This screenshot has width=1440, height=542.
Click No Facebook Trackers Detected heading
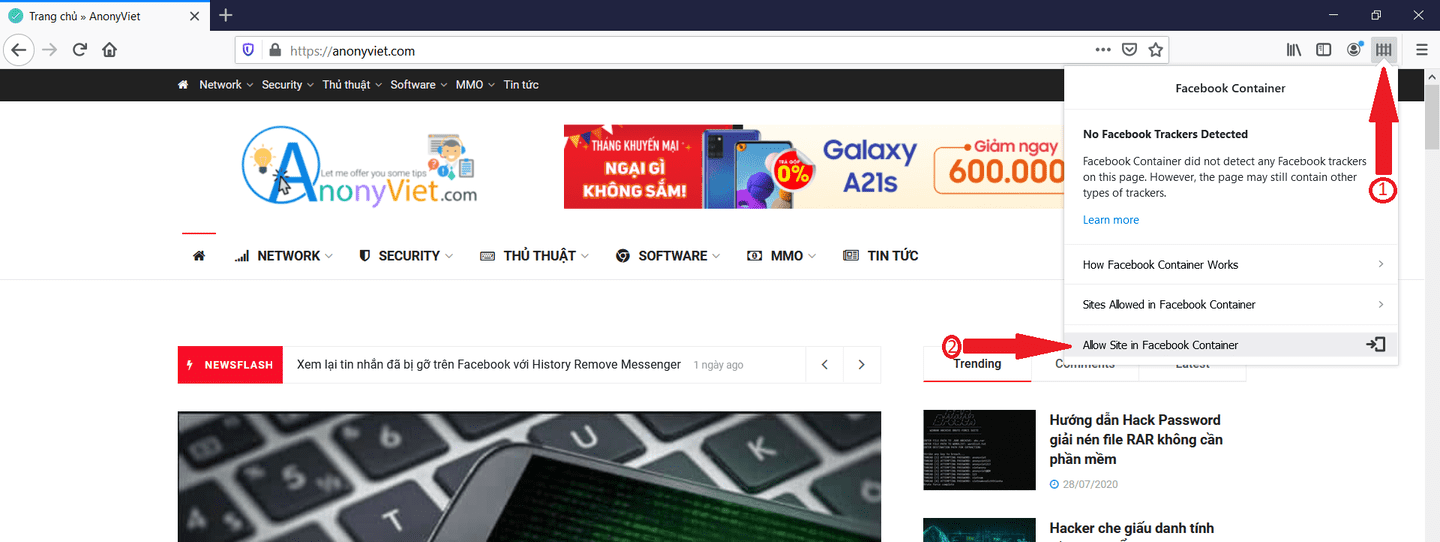pos(1165,134)
